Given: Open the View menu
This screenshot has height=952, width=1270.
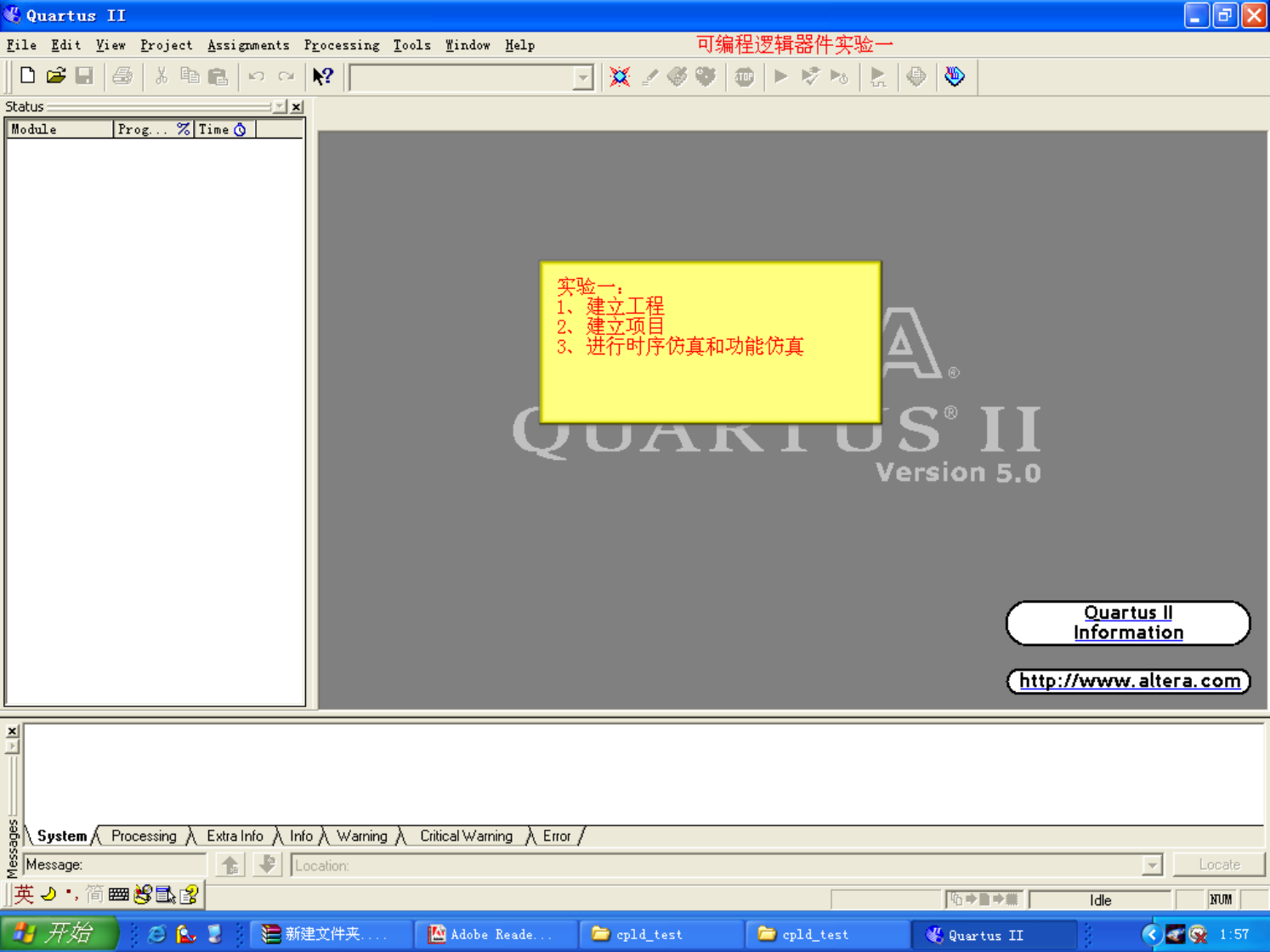Looking at the screenshot, I should (111, 45).
